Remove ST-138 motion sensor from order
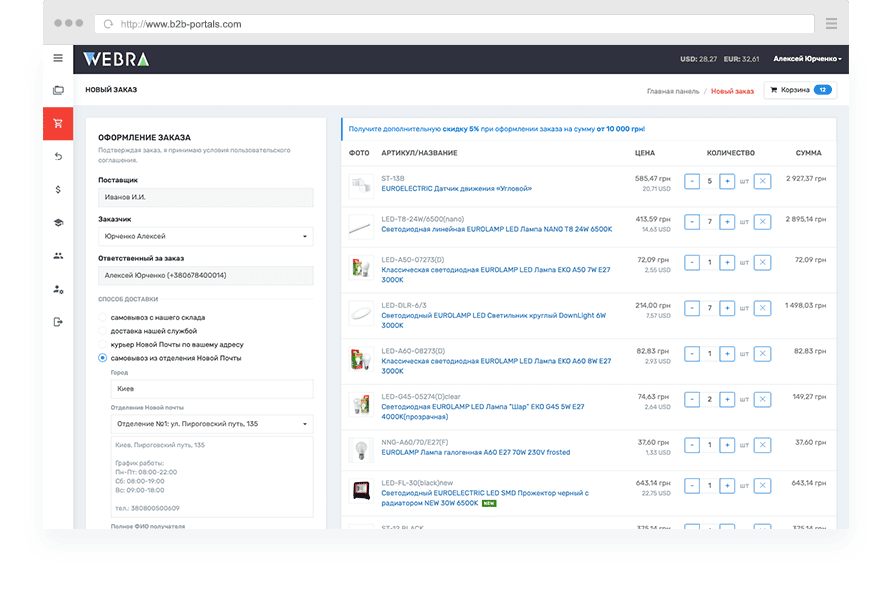893x603 pixels. (x=763, y=182)
